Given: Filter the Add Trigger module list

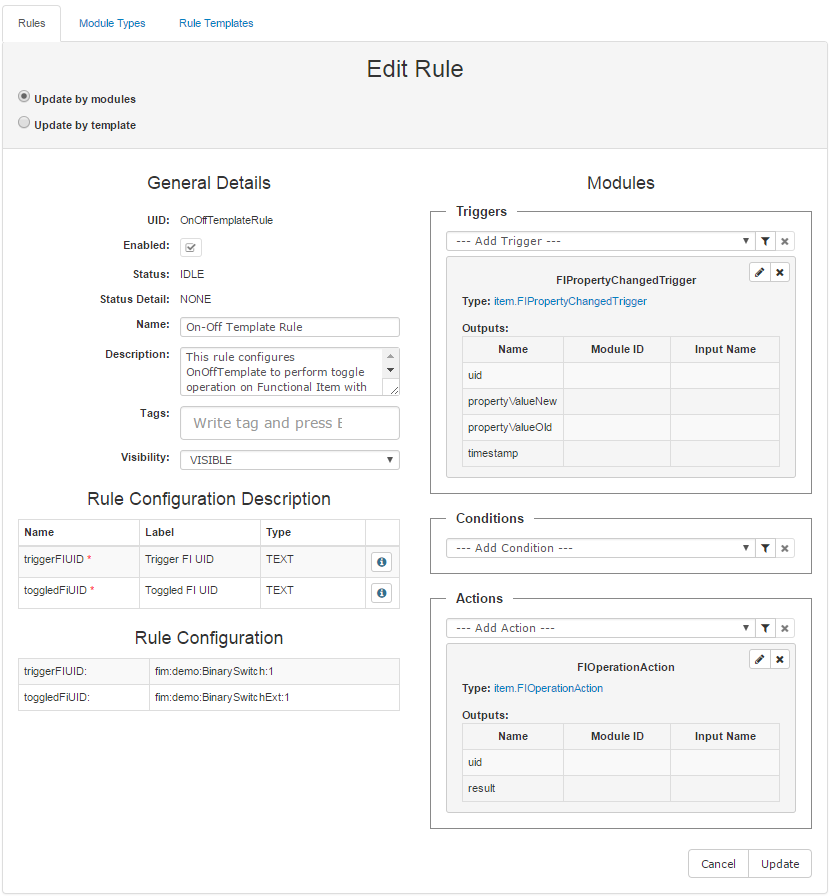Looking at the screenshot, I should [x=766, y=241].
